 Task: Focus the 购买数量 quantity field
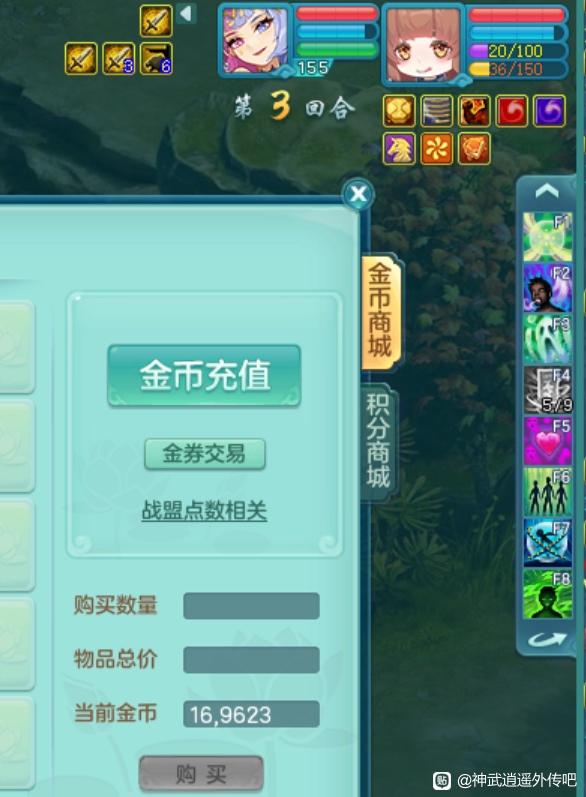click(251, 606)
